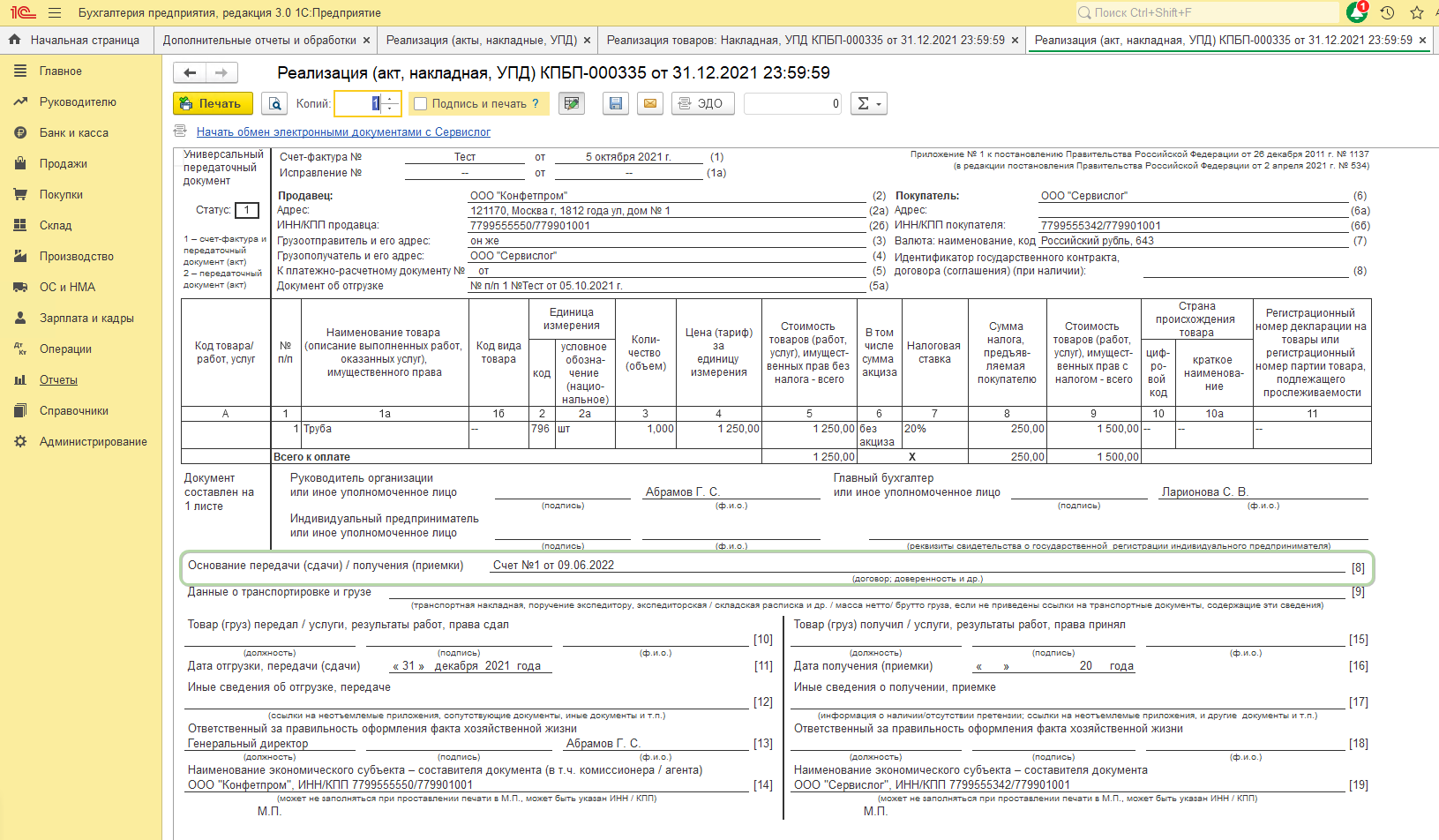Image resolution: width=1439 pixels, height=840 pixels.
Task: Select seller name ООО "Конфетпром"
Action: 519,196
